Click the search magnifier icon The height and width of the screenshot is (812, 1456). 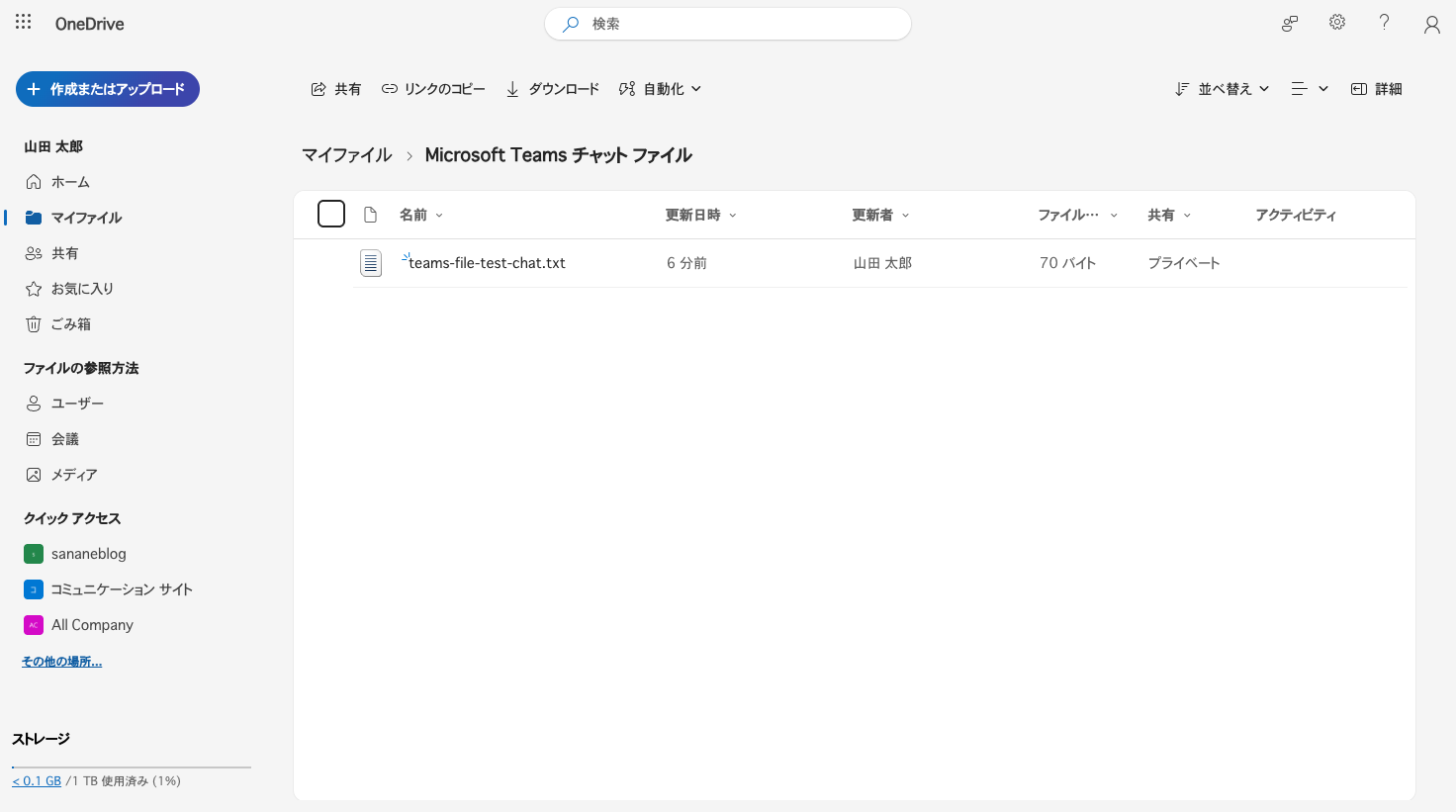click(571, 24)
